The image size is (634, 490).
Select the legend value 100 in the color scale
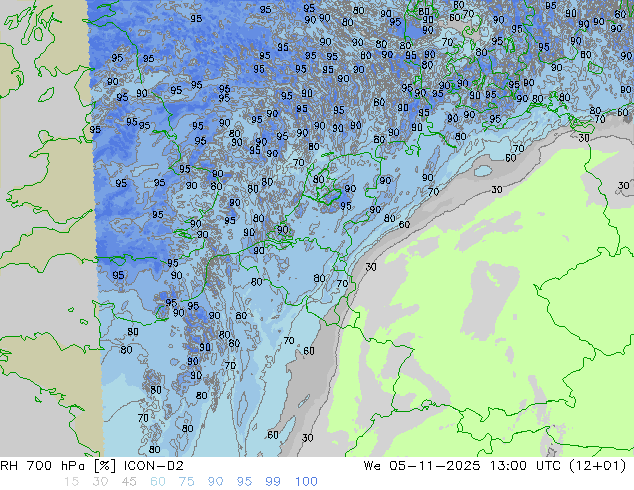pyautogui.click(x=306, y=482)
